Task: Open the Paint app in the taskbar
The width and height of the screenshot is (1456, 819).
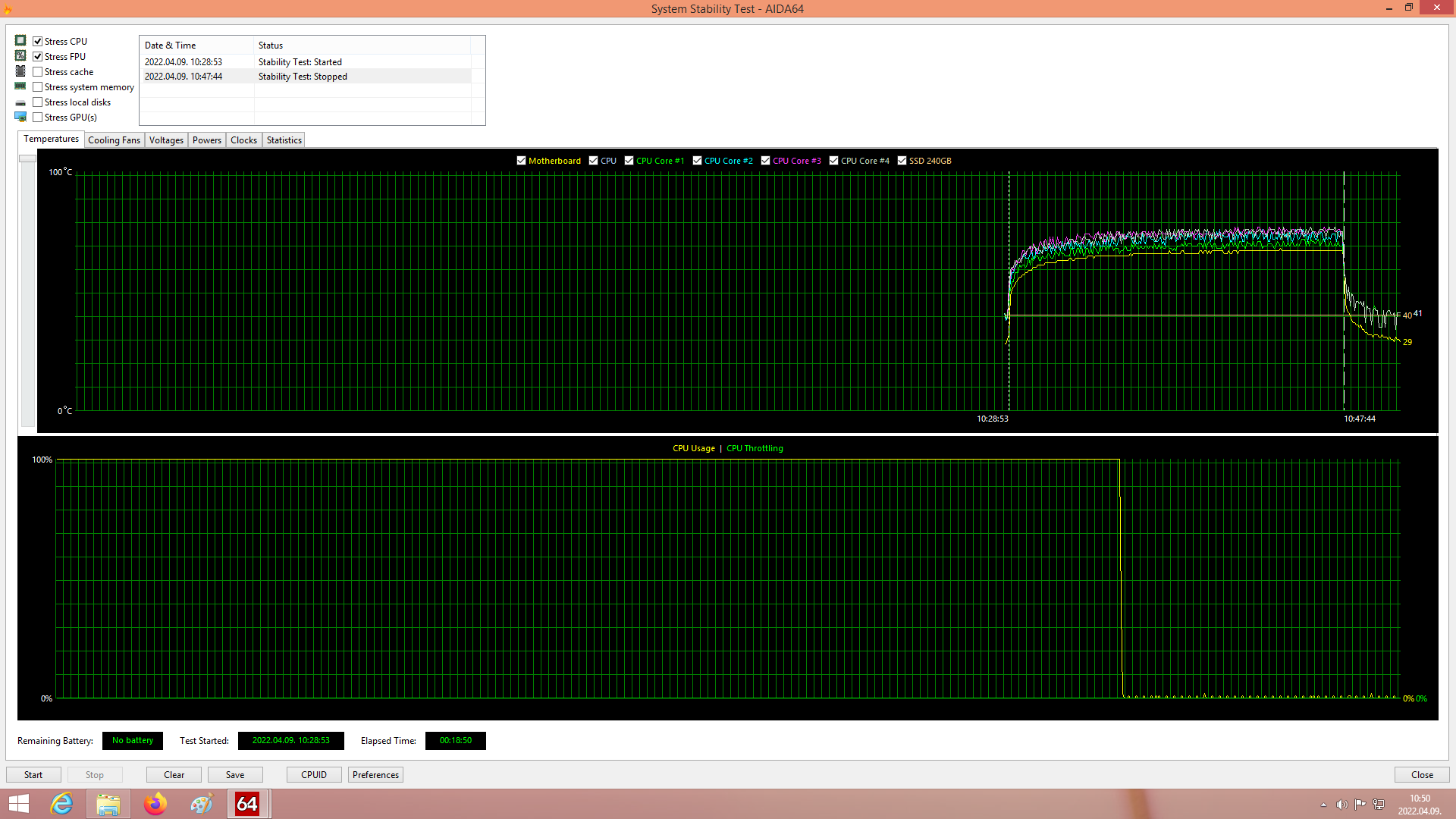Action: pos(202,804)
